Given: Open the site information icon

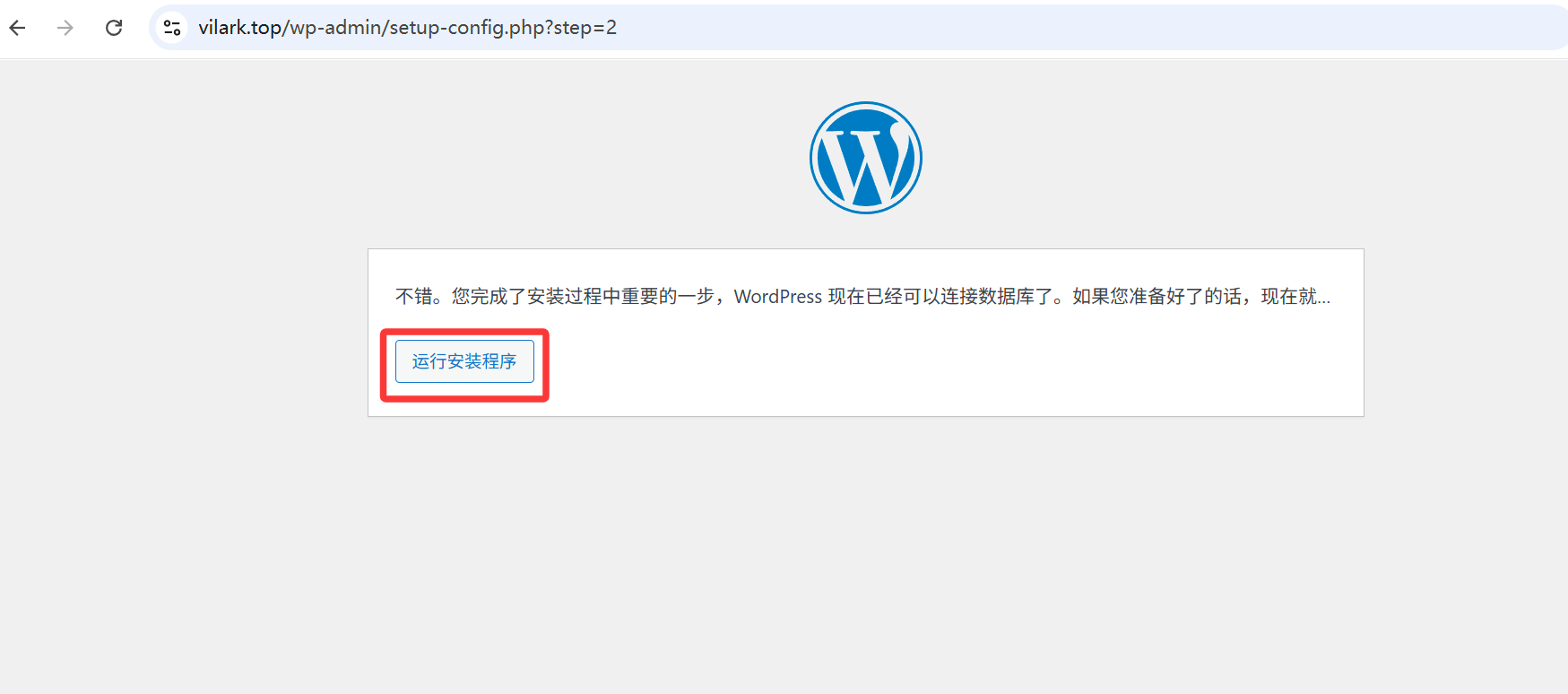Looking at the screenshot, I should 172,28.
